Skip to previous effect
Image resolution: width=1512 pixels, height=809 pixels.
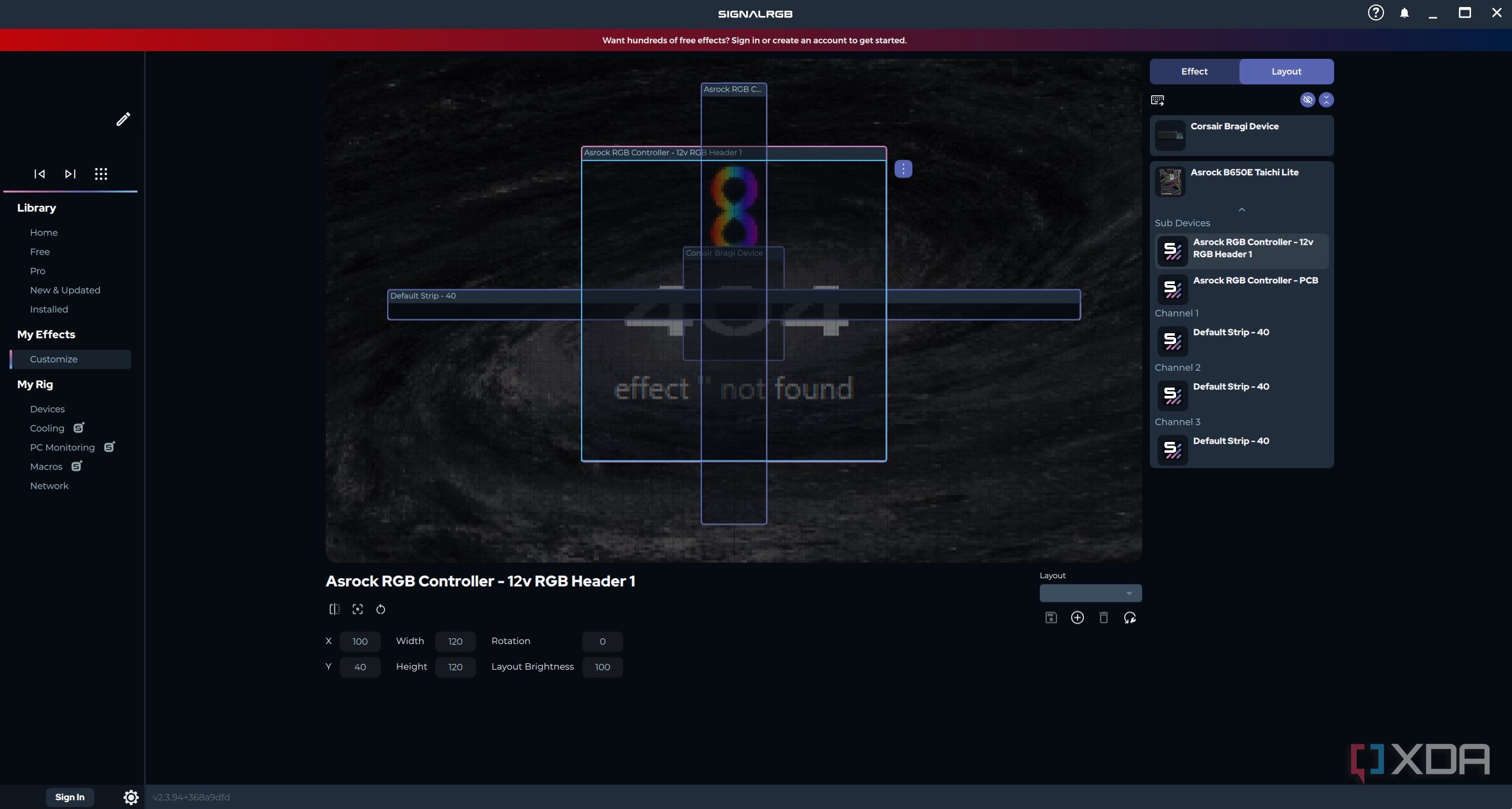40,174
